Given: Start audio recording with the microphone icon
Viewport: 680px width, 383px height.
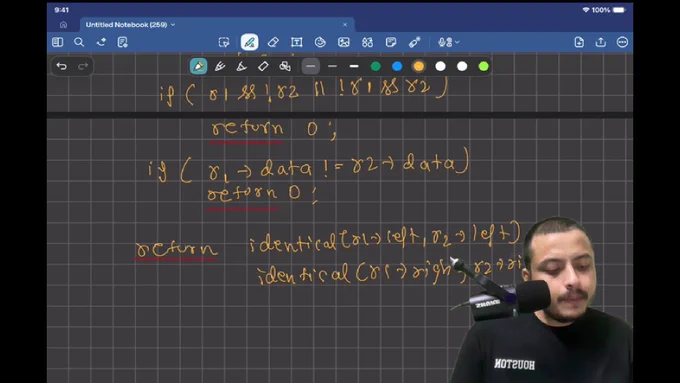Looking at the screenshot, I should pos(445,42).
